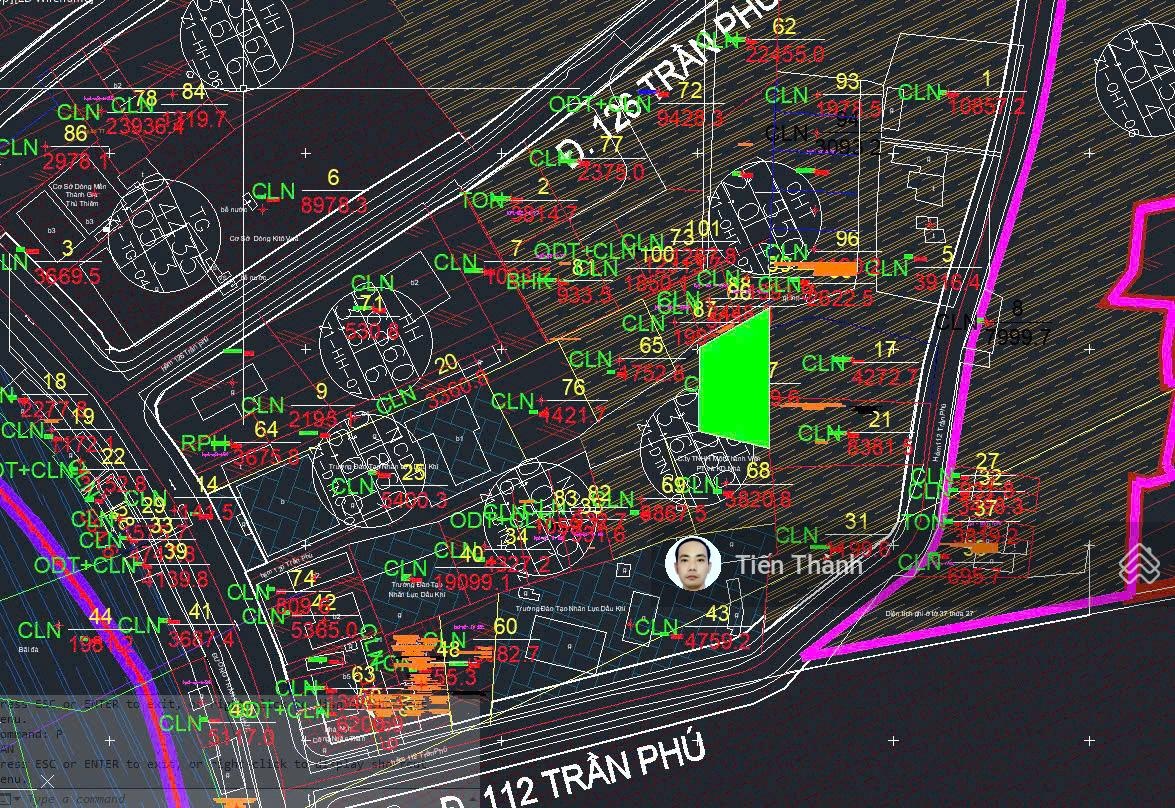Select the solid green filled parcel
Image resolution: width=1175 pixels, height=808 pixels.
pos(736,377)
